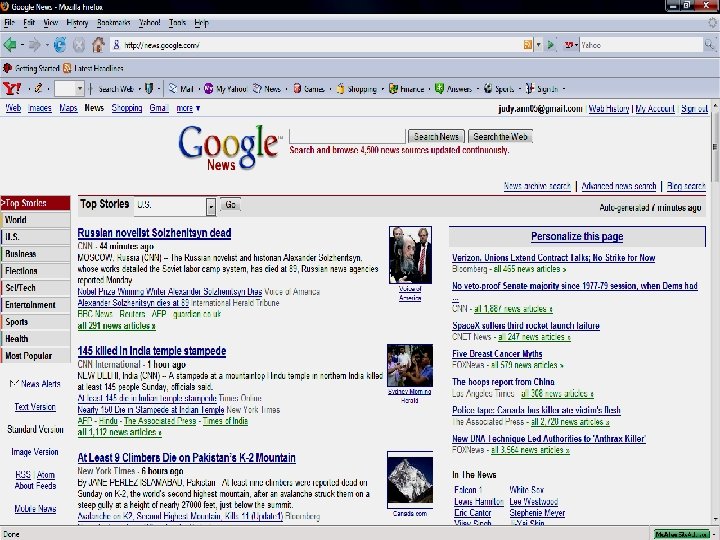Click the Google News search input field
Image resolution: width=720 pixels, height=540 pixels.
[x=348, y=137]
